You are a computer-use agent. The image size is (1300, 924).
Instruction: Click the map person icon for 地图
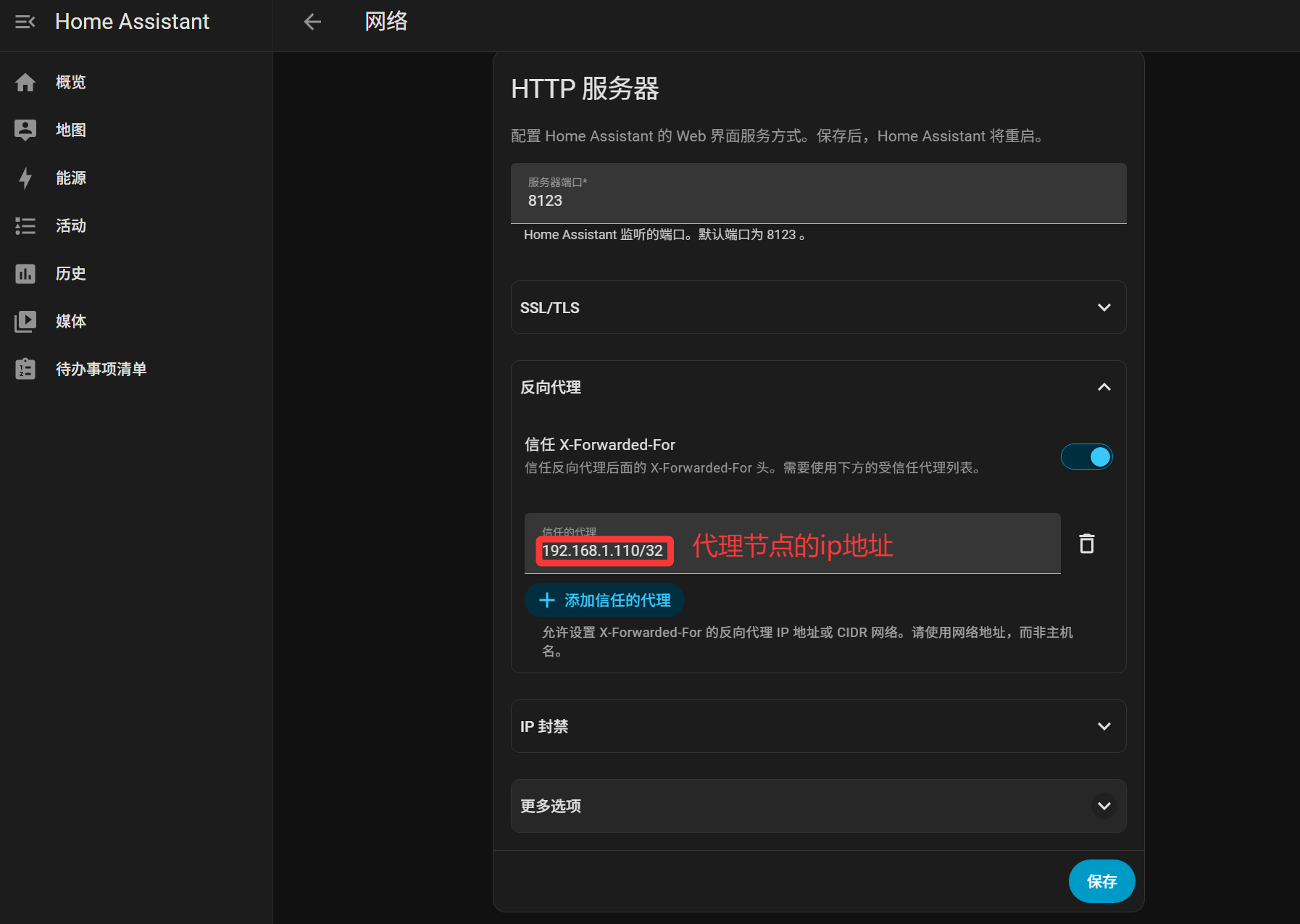point(25,130)
